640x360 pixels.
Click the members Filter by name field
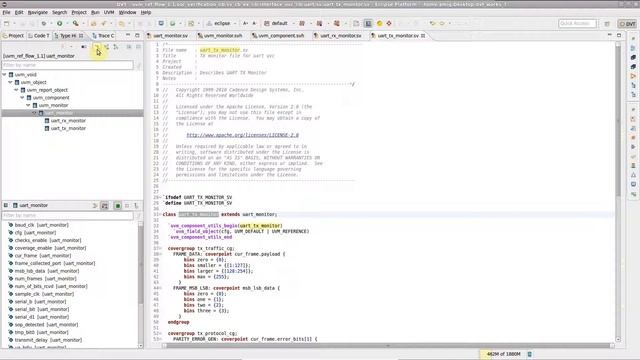click(x=67, y=215)
